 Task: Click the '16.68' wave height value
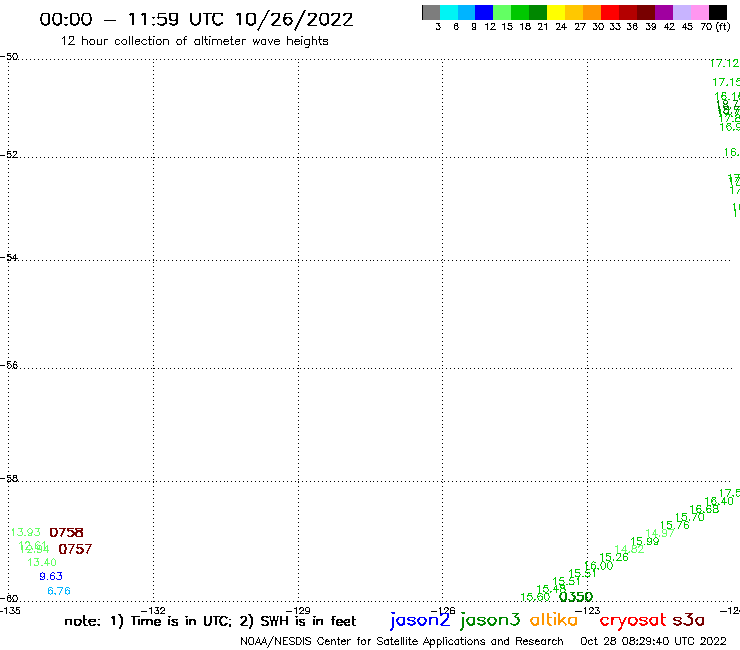[705, 509]
